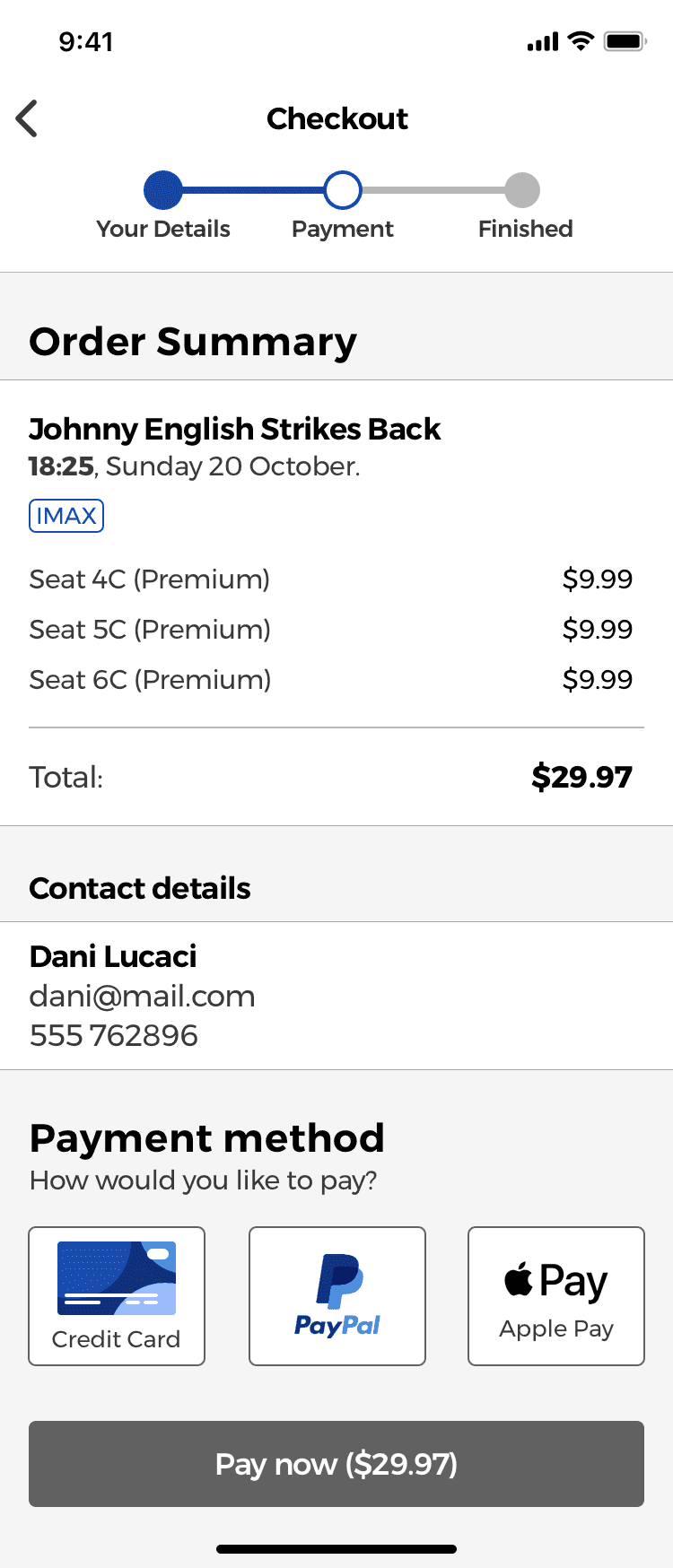Tap the credit card illustration icon

[117, 1278]
